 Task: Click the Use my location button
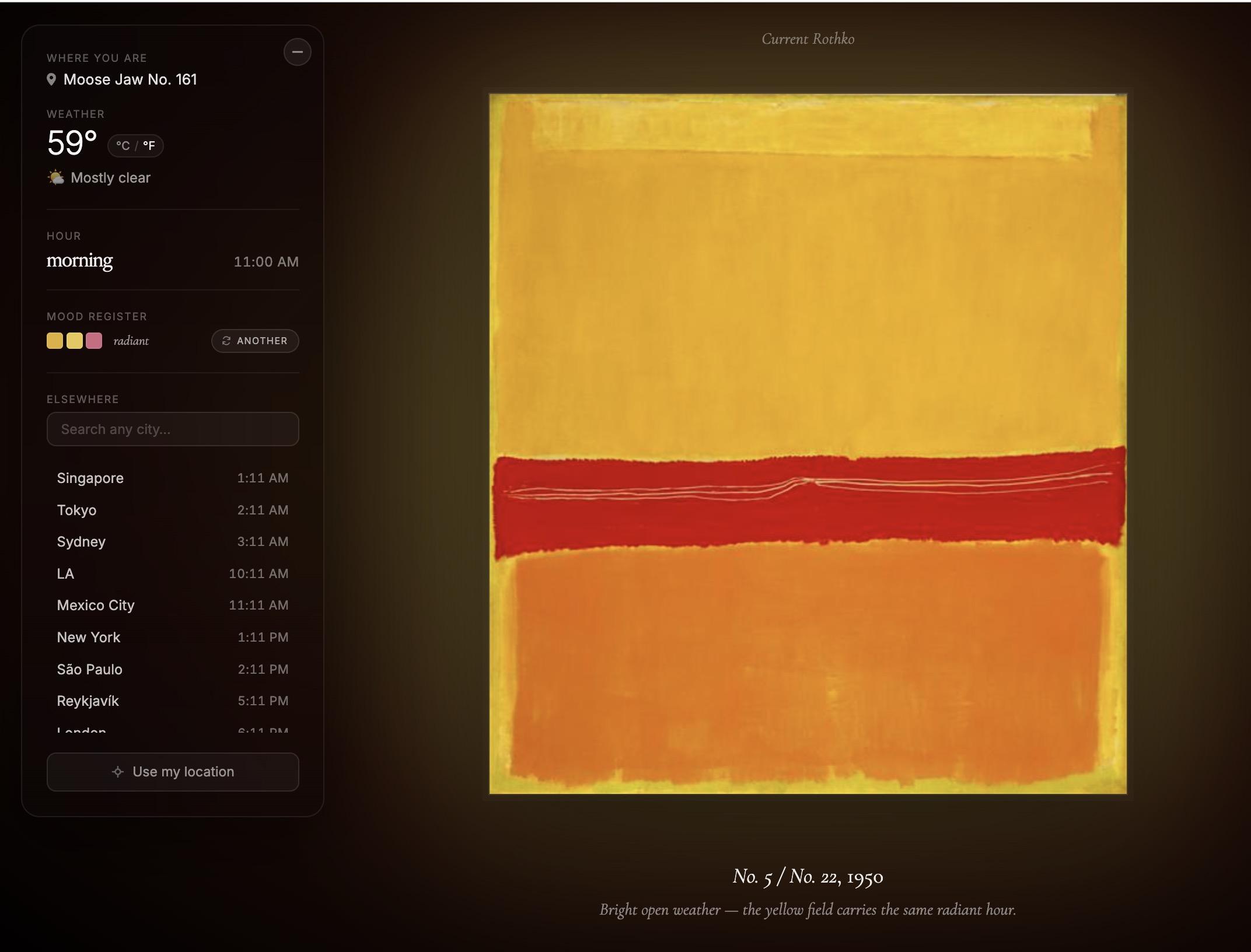[173, 772]
